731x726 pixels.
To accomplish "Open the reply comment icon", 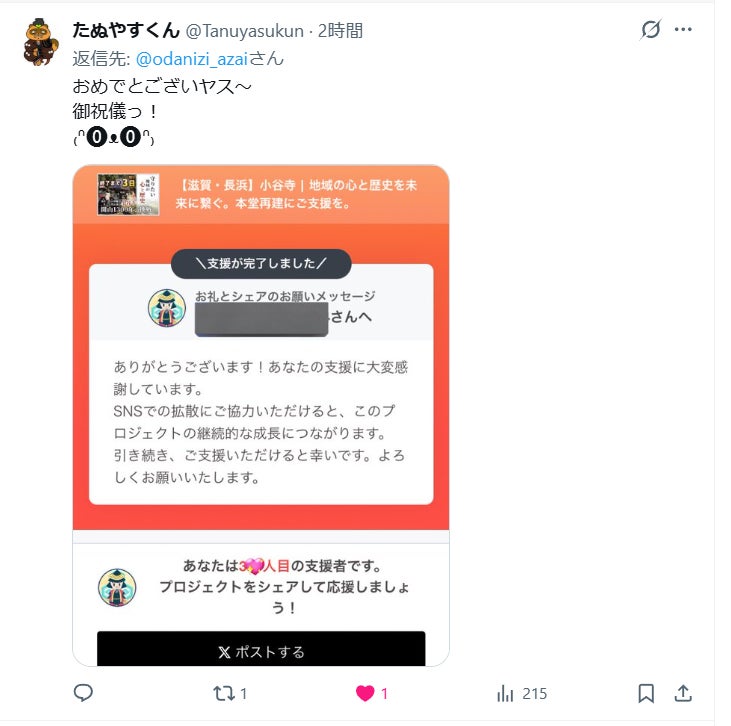I will pos(83,693).
